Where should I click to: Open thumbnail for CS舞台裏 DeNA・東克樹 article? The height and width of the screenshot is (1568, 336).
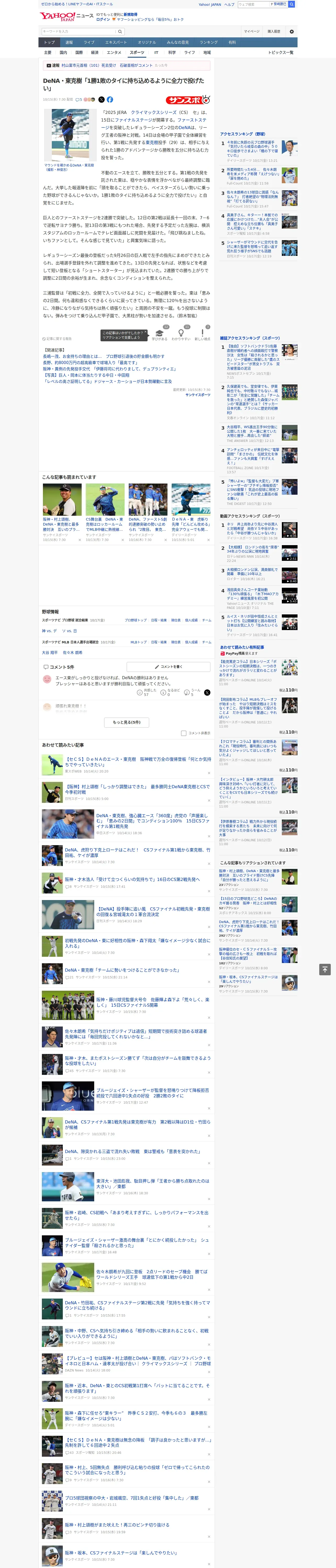click(105, 500)
